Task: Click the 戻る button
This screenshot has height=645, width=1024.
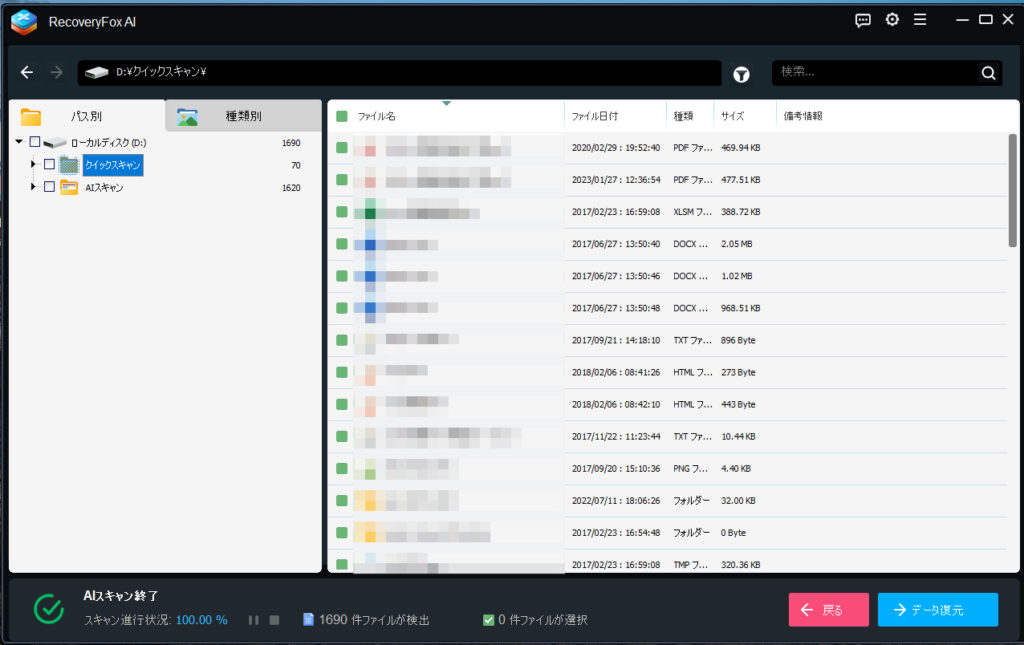Action: 828,610
